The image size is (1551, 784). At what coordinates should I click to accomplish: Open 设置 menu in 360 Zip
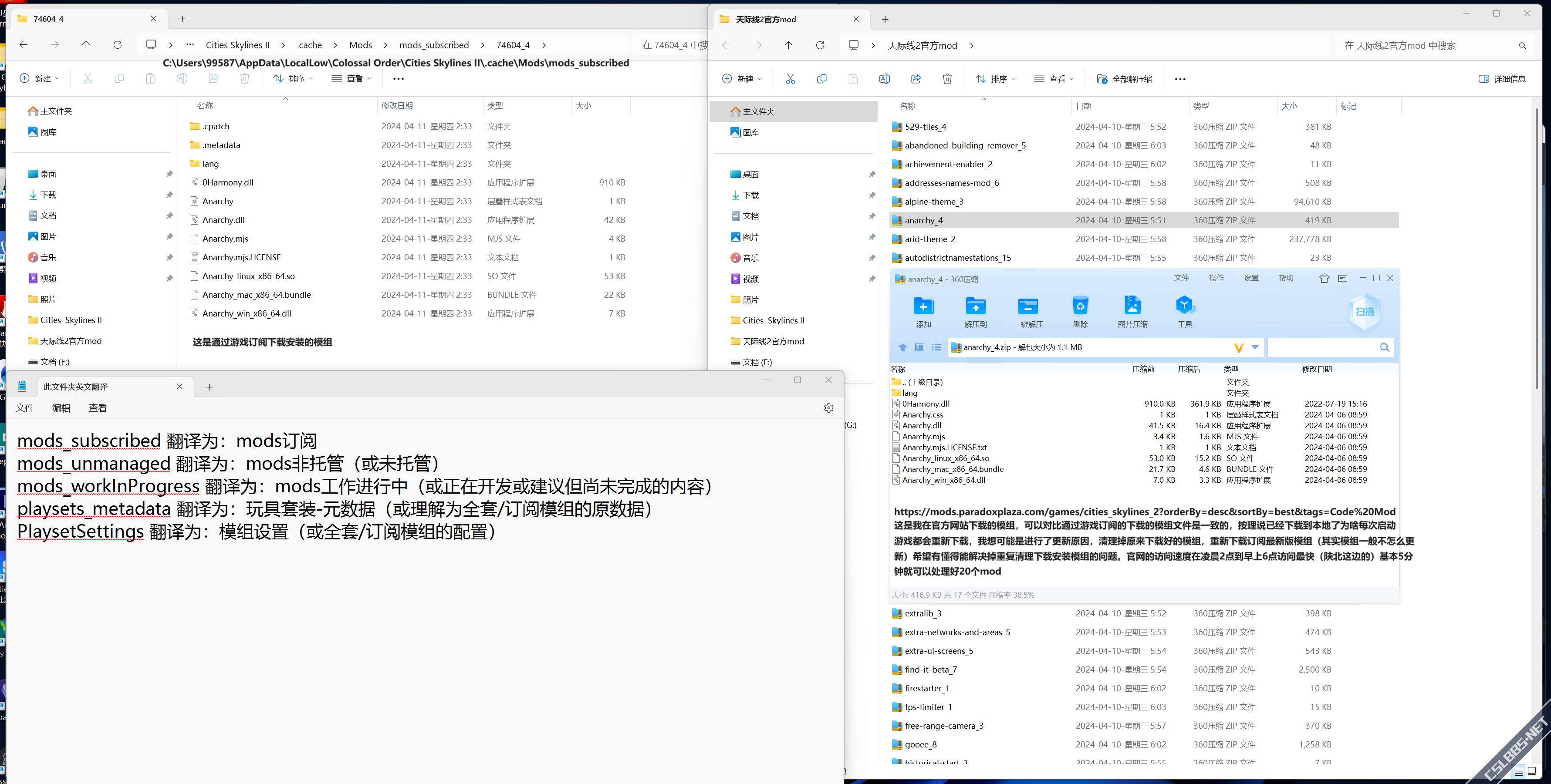(1251, 278)
